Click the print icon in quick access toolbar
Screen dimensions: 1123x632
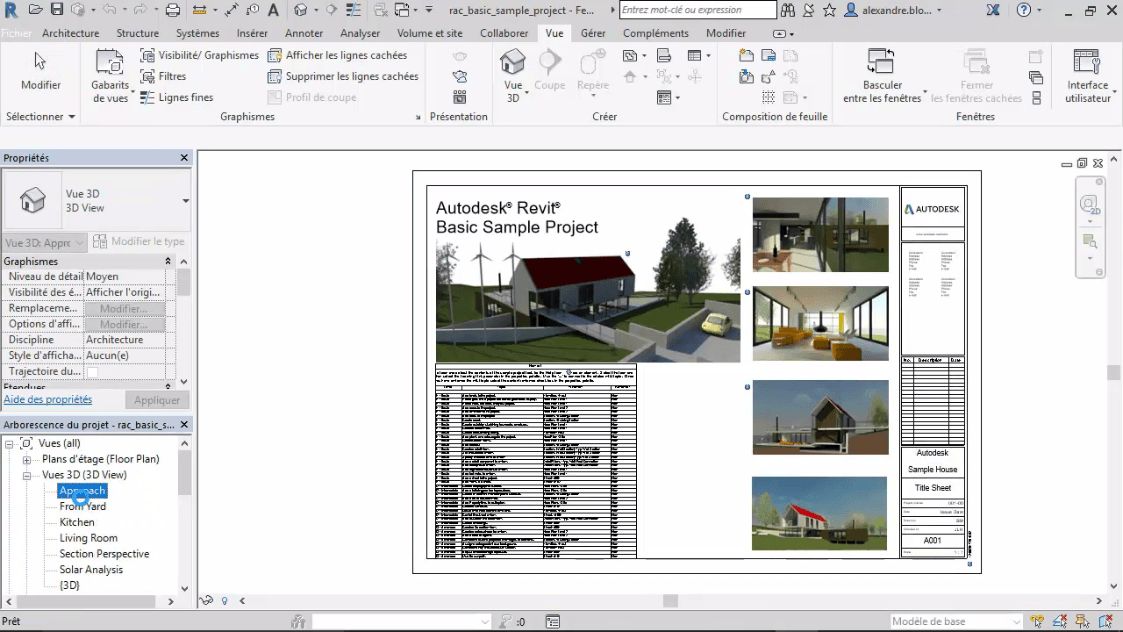[x=172, y=10]
